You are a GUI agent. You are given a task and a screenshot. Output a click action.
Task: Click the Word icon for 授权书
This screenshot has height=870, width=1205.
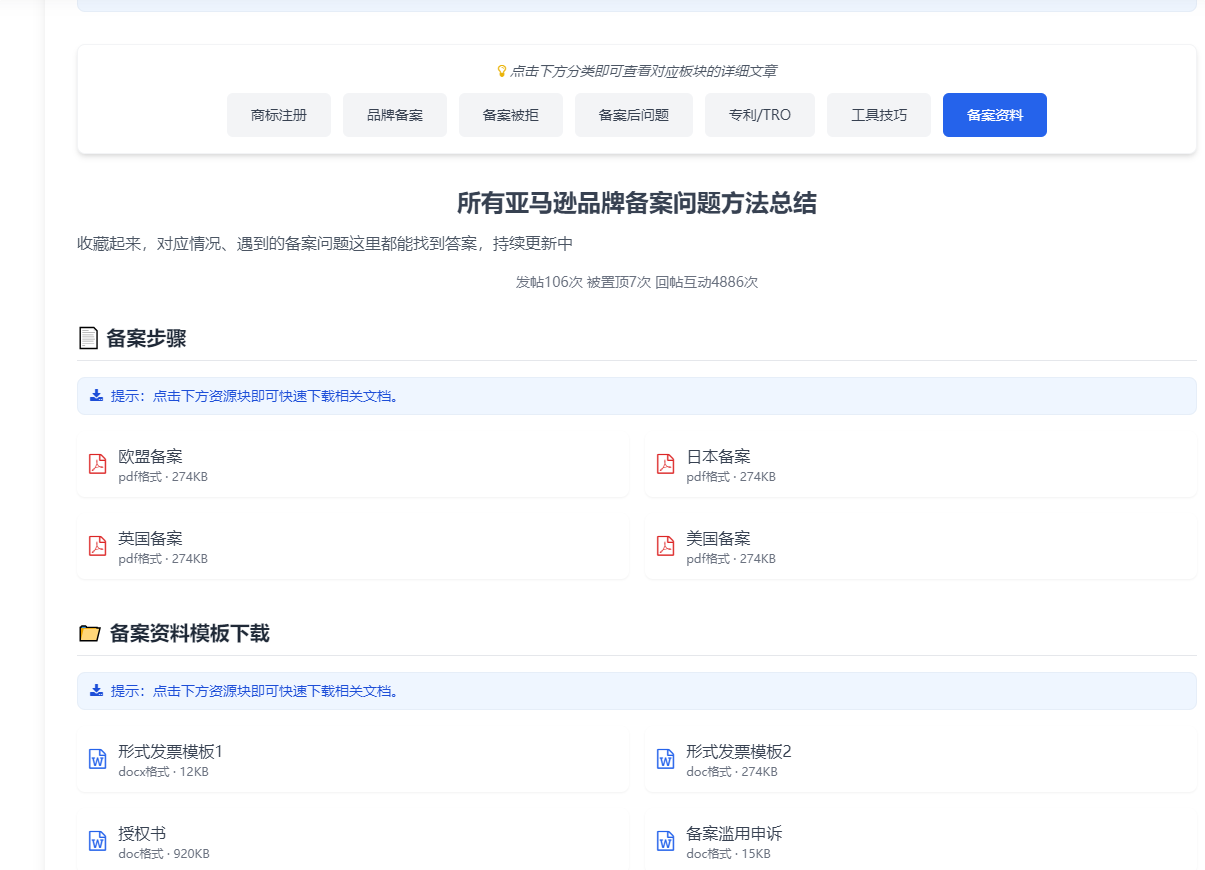coord(97,841)
